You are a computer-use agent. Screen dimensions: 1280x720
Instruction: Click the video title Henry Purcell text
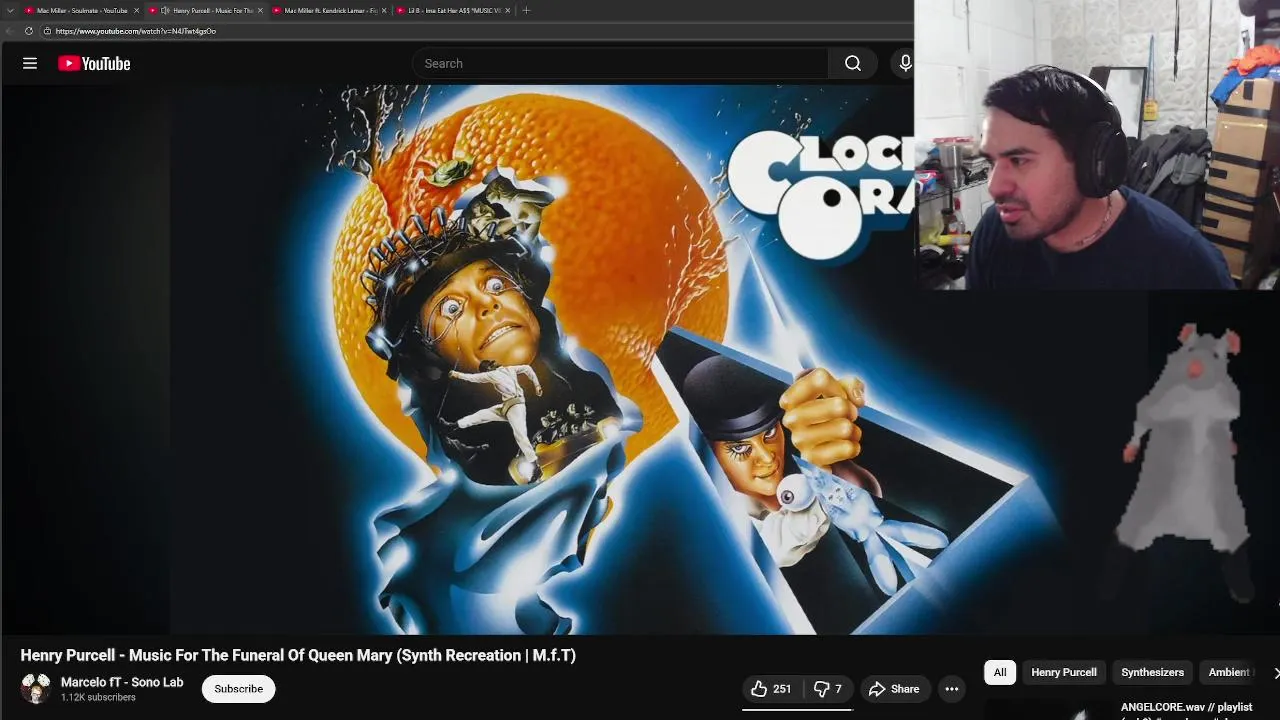point(298,655)
